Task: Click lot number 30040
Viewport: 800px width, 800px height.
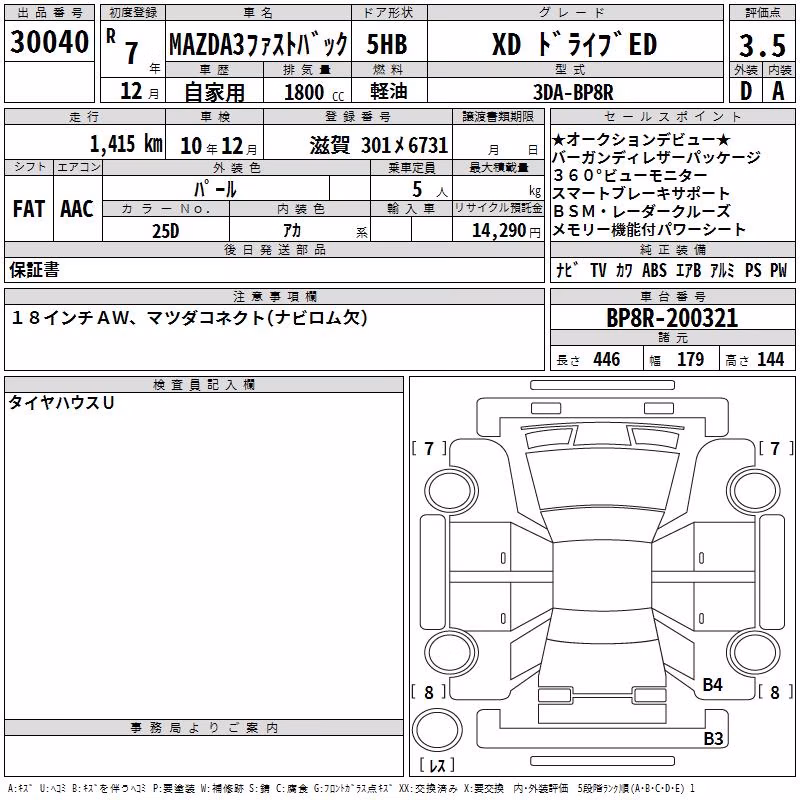Action: [49, 42]
